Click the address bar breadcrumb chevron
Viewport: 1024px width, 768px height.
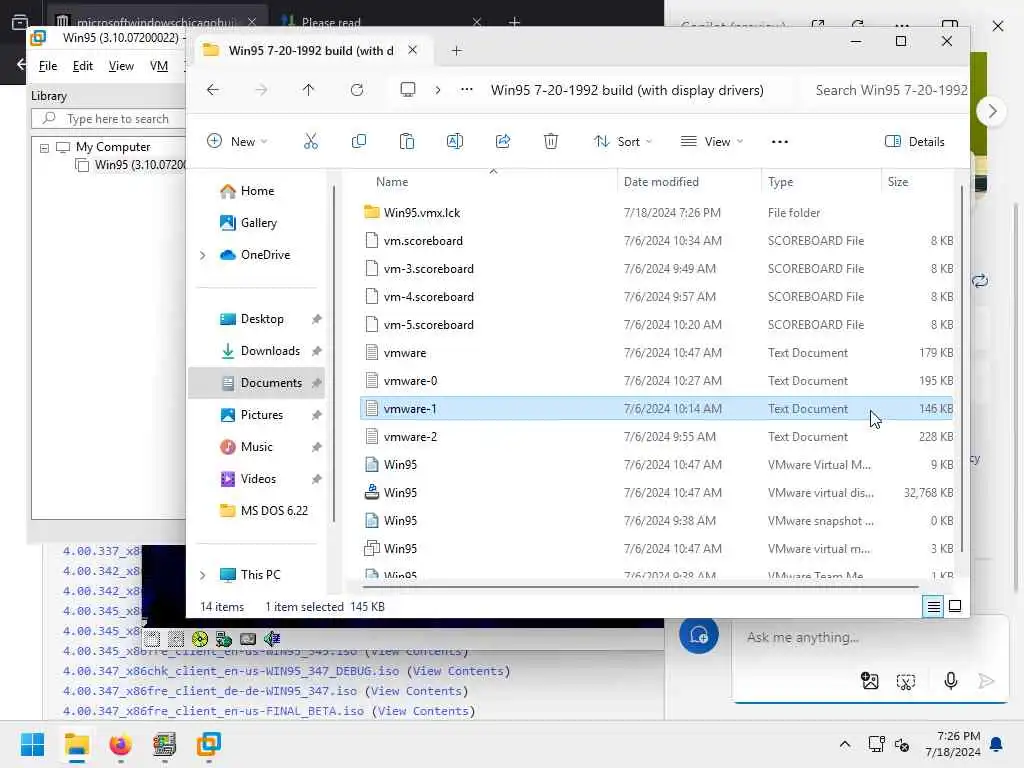(438, 90)
